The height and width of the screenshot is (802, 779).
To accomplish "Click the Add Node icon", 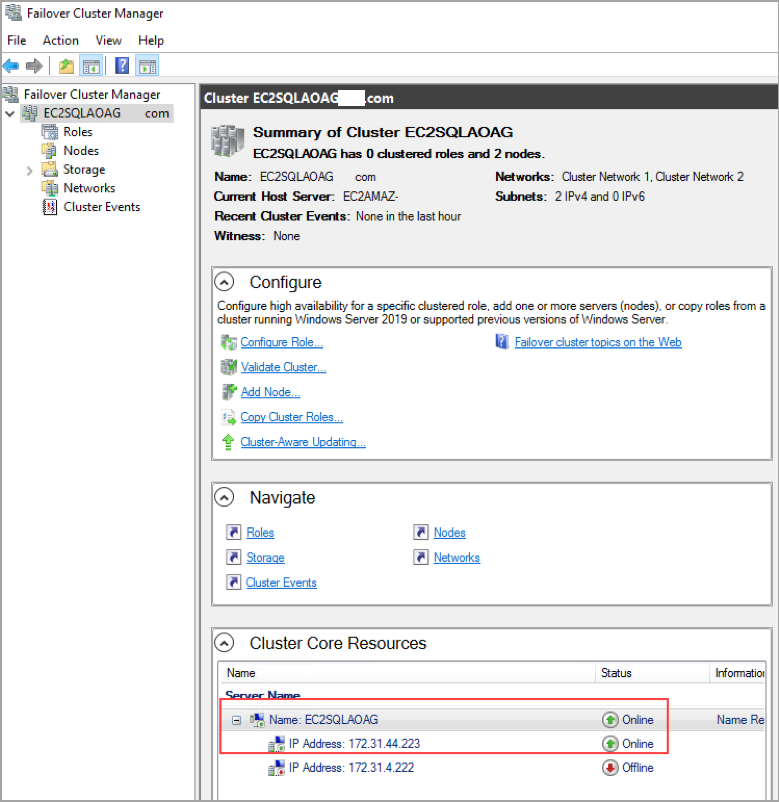I will pos(229,392).
